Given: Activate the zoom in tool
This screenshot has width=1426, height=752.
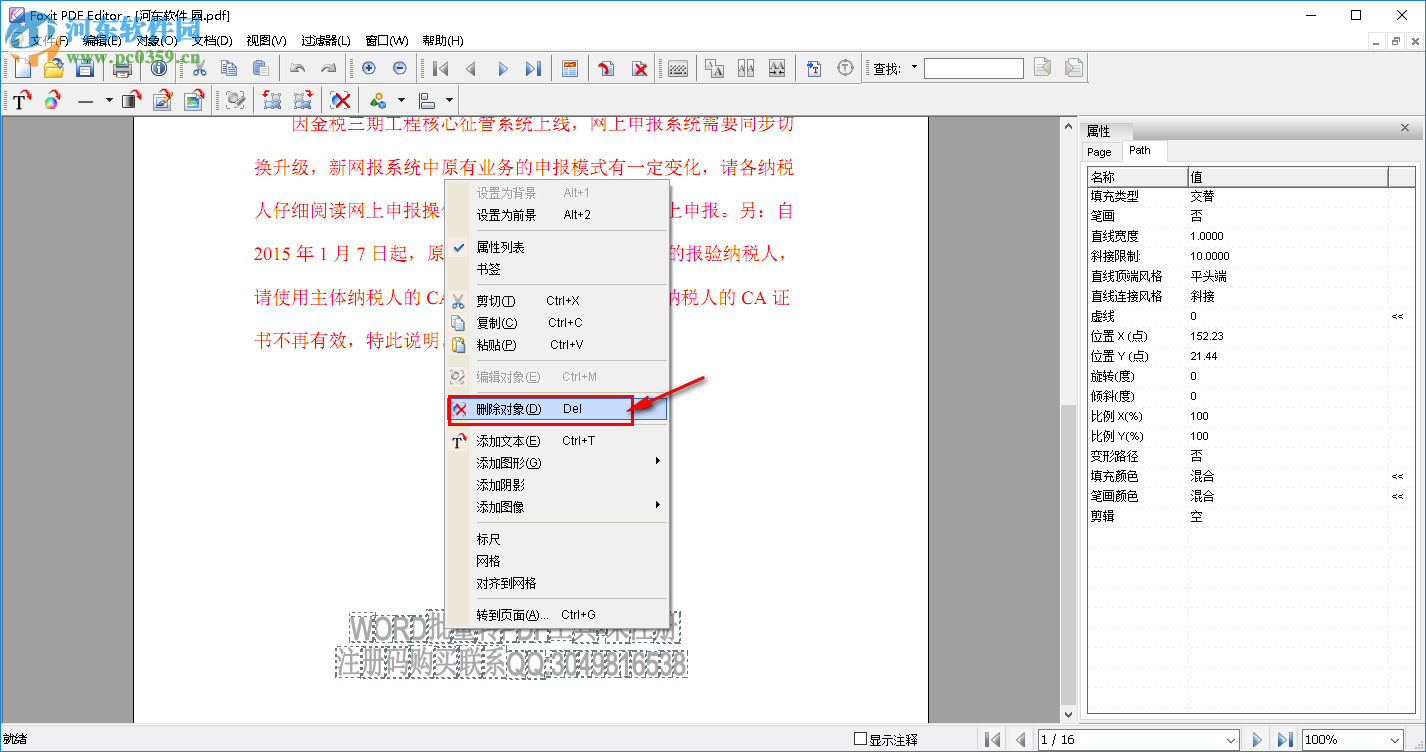Looking at the screenshot, I should coord(368,68).
